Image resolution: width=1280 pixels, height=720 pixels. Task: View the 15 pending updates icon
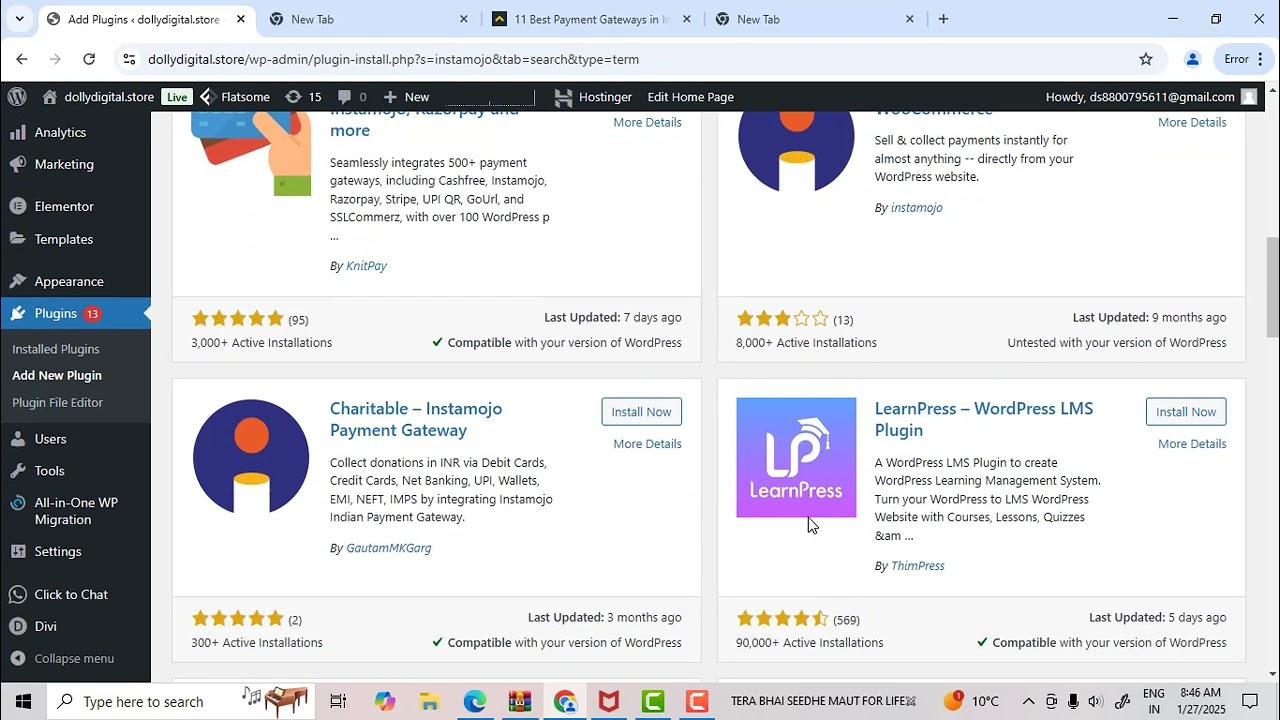tap(303, 97)
